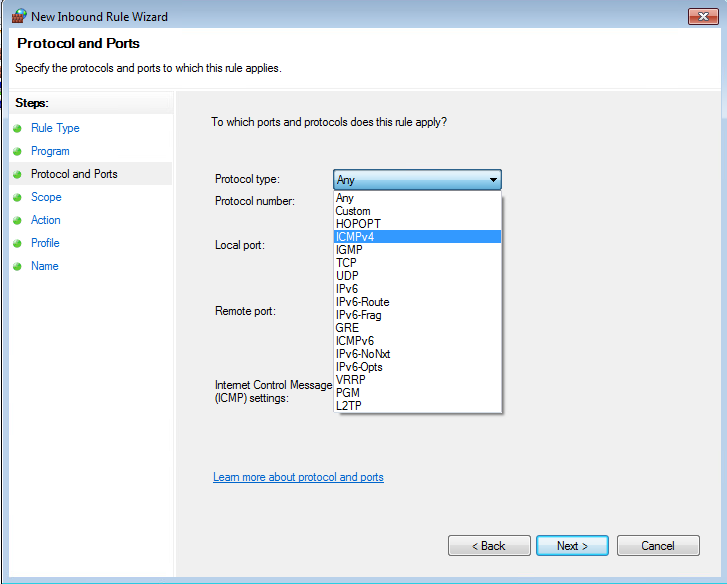The image size is (727, 584).
Task: Click the Protocol type combo box field
Action: (417, 179)
